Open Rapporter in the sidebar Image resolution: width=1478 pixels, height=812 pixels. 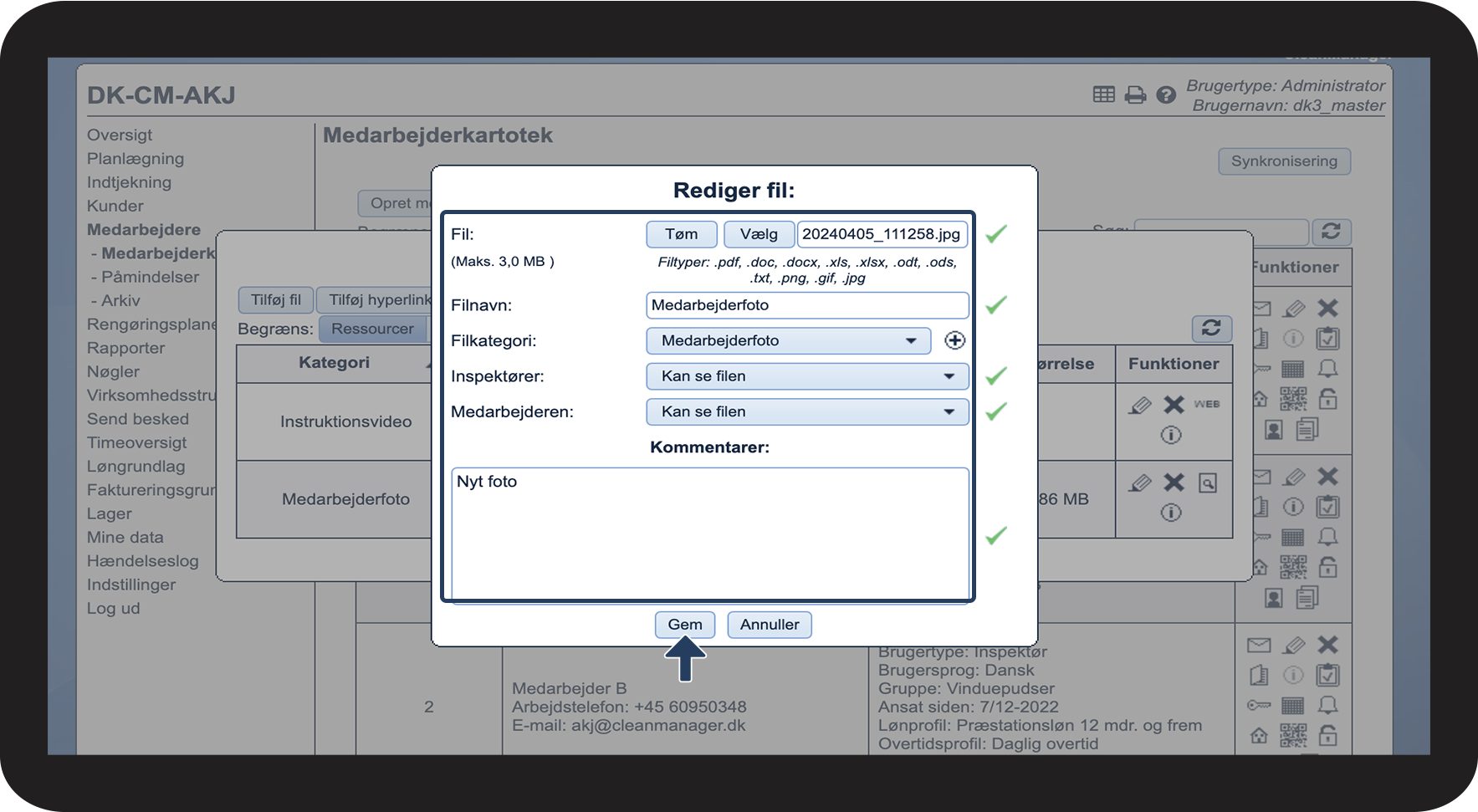point(125,348)
